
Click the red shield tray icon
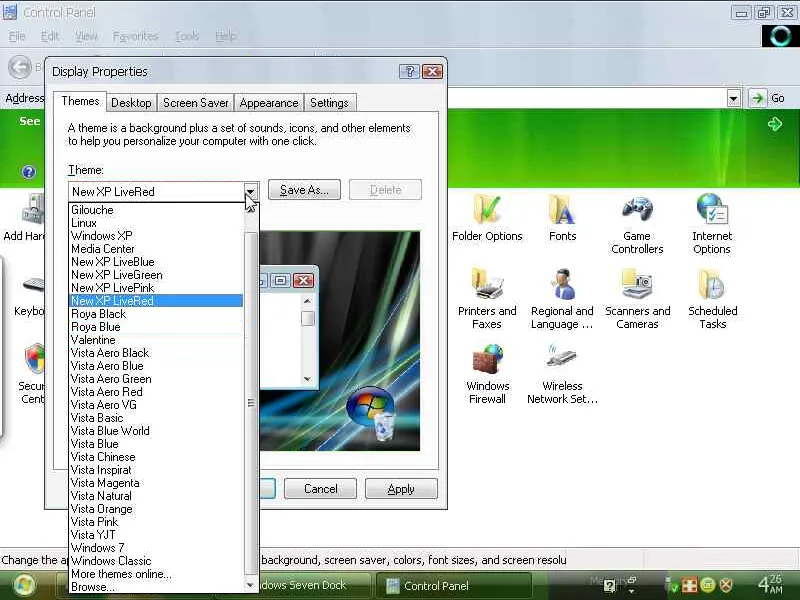(726, 585)
